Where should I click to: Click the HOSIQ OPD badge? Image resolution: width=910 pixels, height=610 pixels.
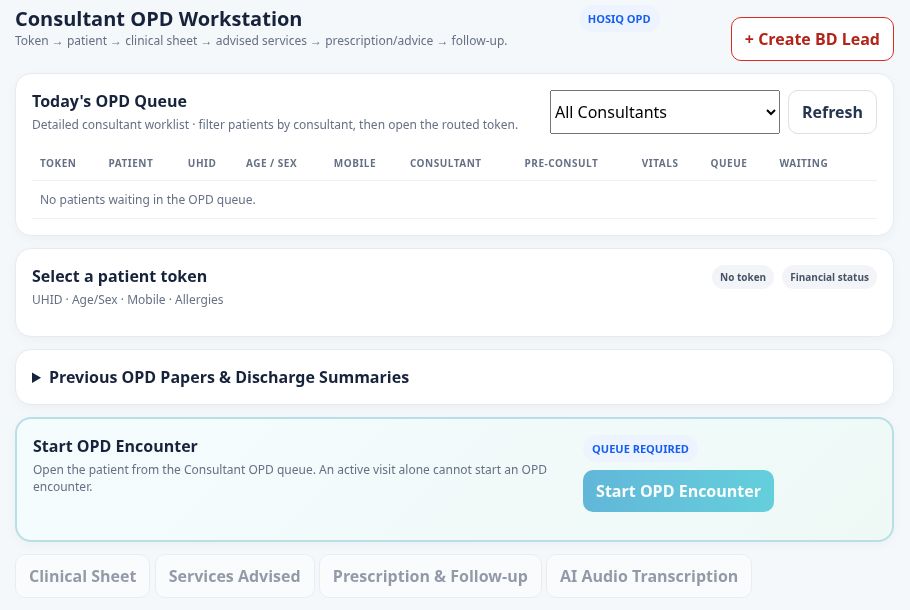point(619,19)
